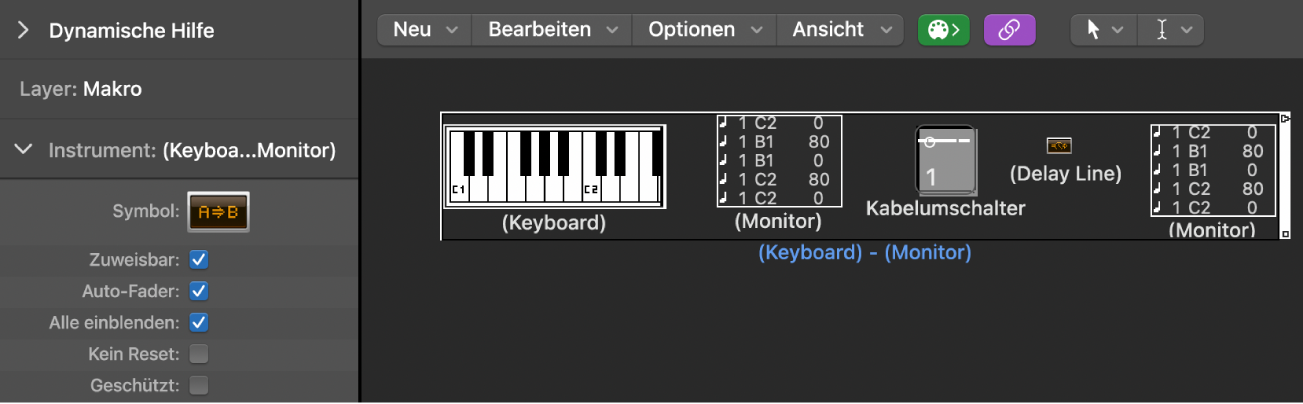Open the Optionen menu
Image resolution: width=1303 pixels, height=404 pixels.
click(x=704, y=30)
